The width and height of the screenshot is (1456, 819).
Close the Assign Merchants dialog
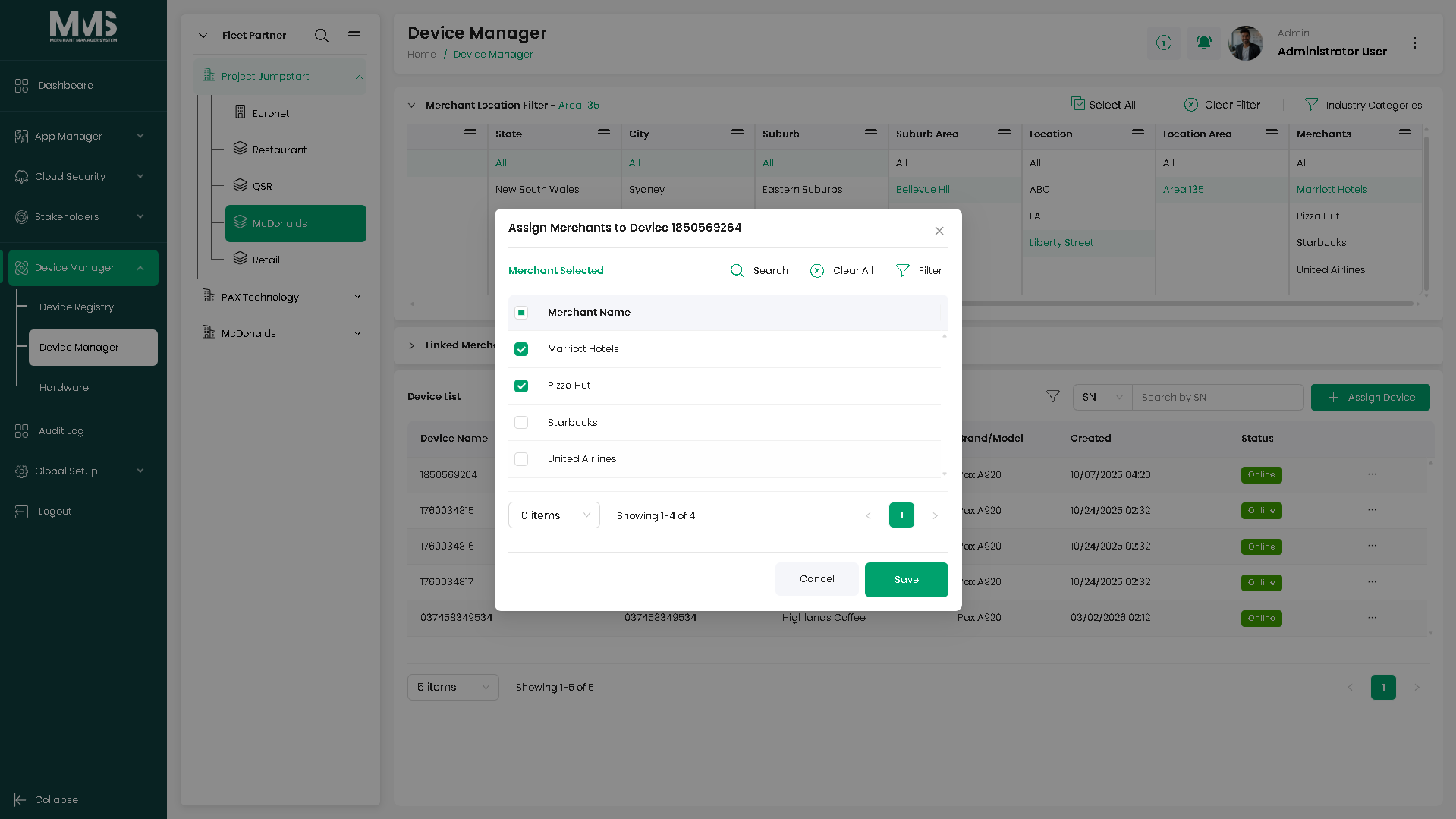[x=939, y=231]
